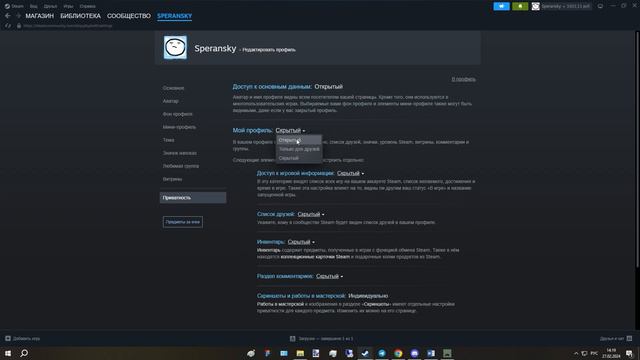Open the Windows Start menu

coord(8,353)
